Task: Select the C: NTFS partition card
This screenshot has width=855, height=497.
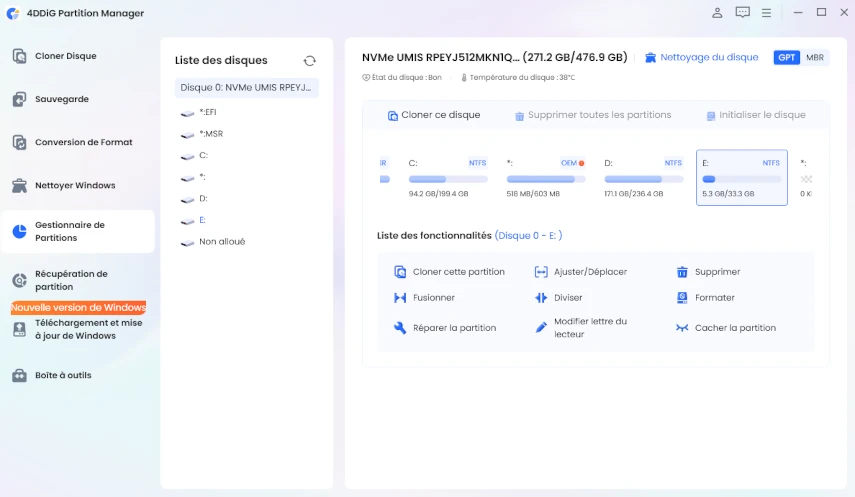Action: tap(448, 178)
